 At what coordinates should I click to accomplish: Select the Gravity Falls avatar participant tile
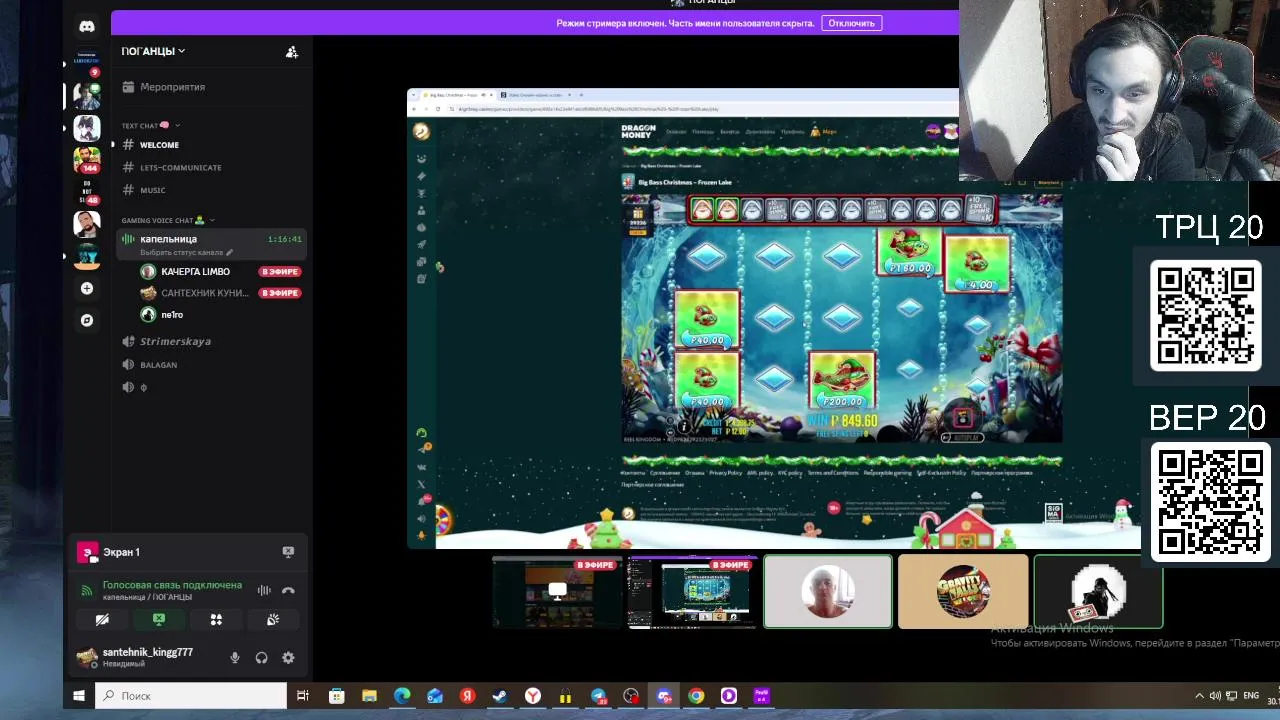click(x=963, y=592)
